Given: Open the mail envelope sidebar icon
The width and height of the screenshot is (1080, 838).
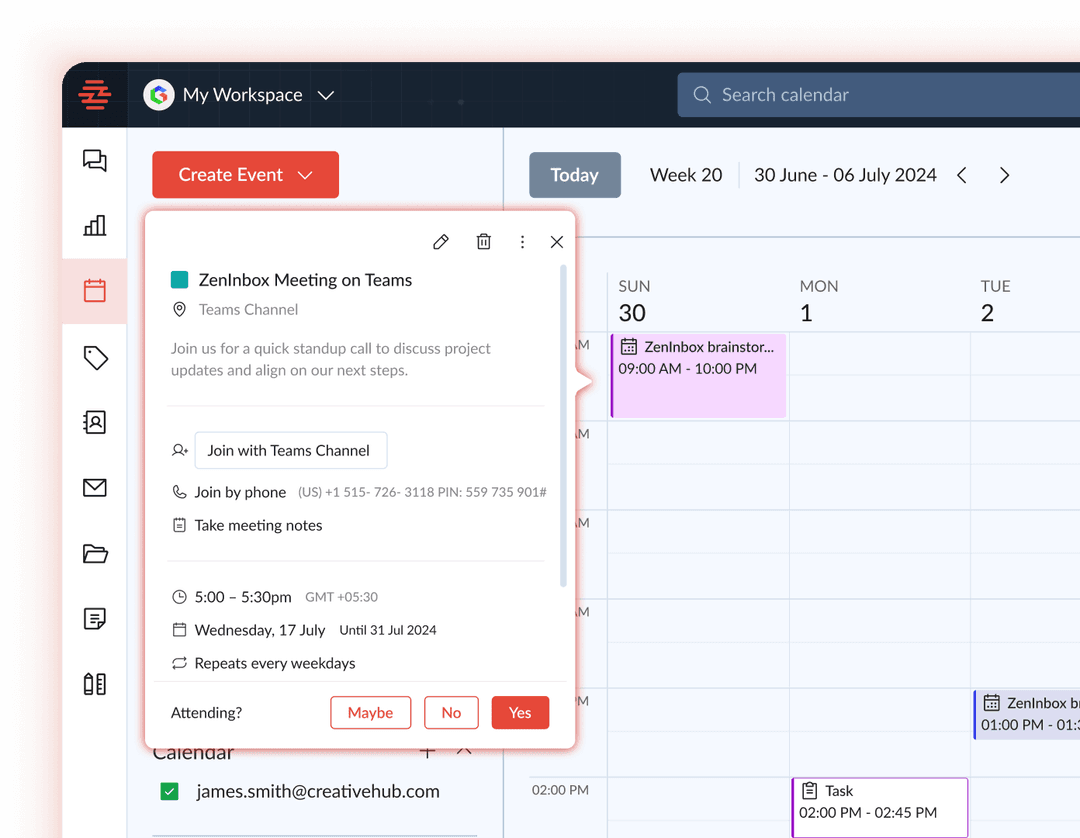Looking at the screenshot, I should (94, 488).
